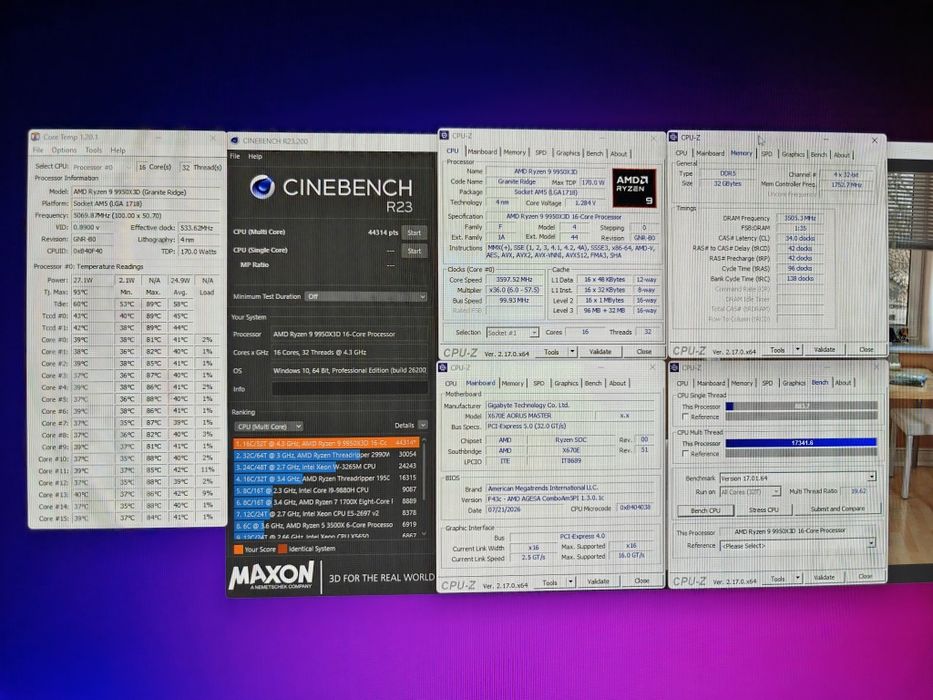
Task: Open the Minimum Test Duration dropdown
Action: pos(366,296)
